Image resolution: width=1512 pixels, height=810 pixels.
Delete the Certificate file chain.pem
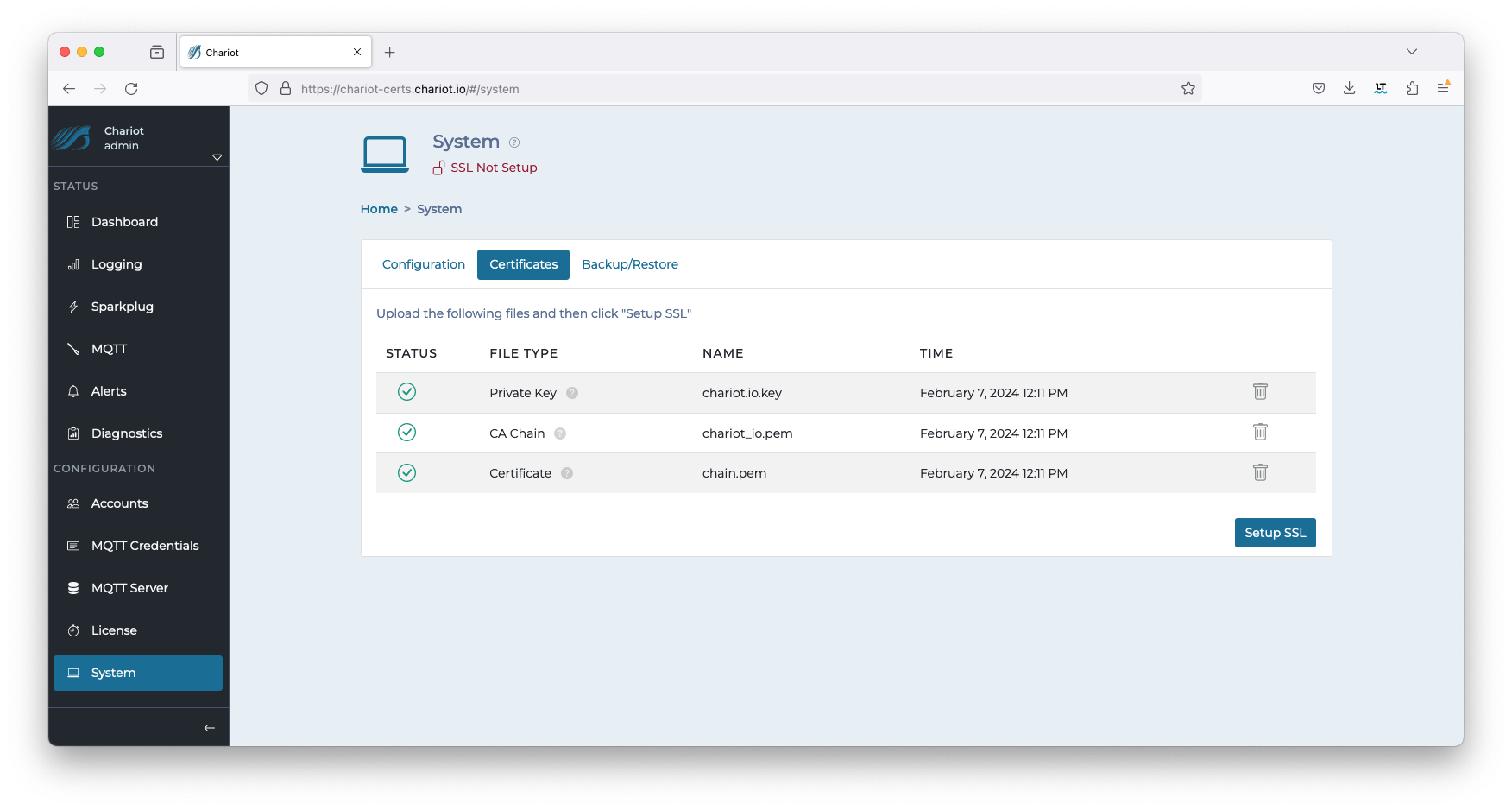tap(1260, 473)
